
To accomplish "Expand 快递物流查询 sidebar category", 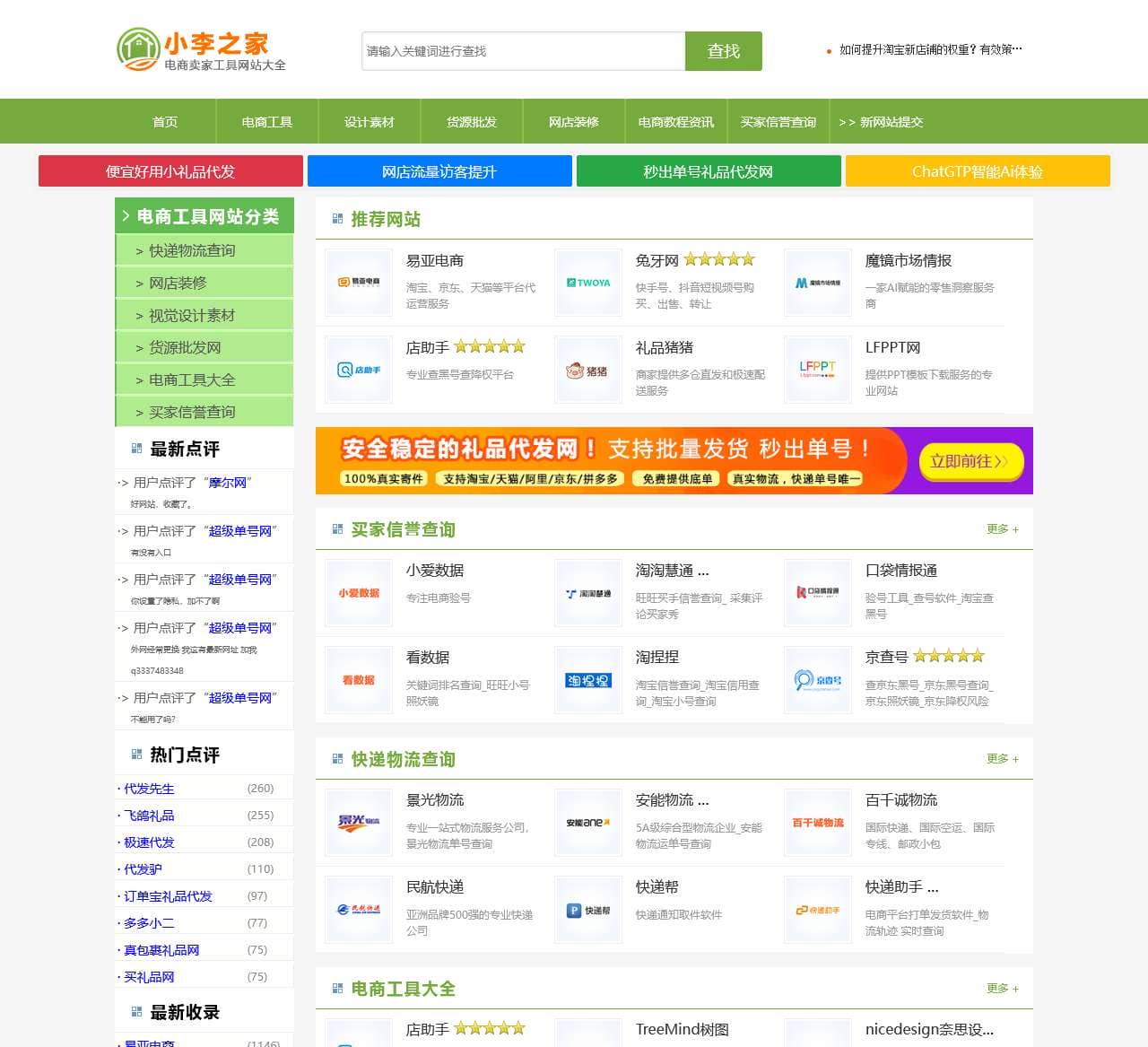I will [x=204, y=250].
